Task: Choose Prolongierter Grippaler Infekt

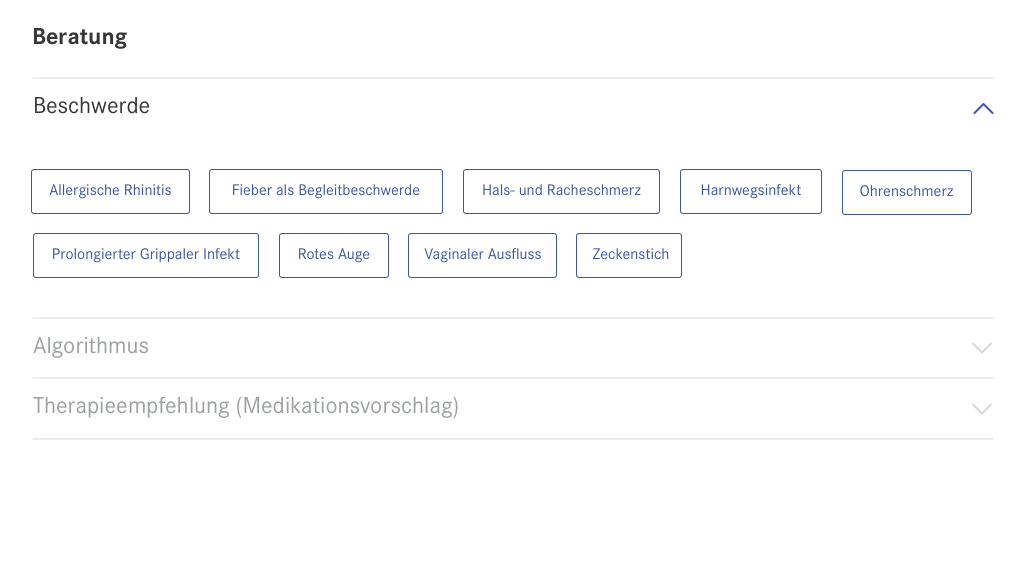Action: click(x=146, y=255)
